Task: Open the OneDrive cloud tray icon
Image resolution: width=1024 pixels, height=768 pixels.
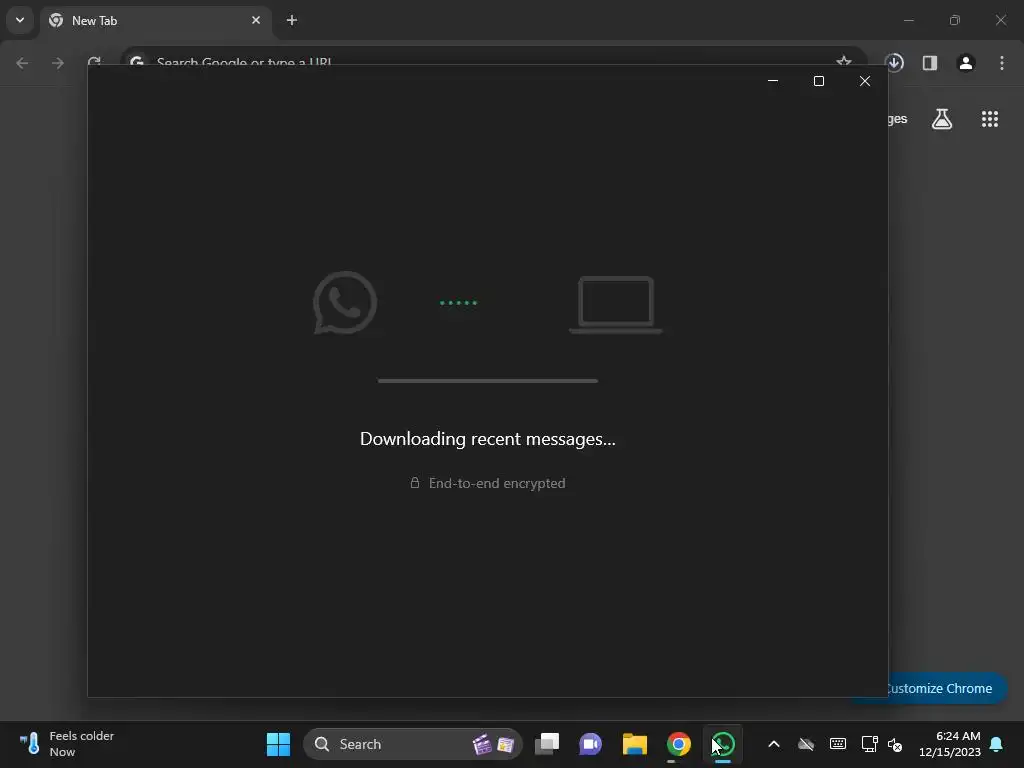Action: [x=806, y=744]
